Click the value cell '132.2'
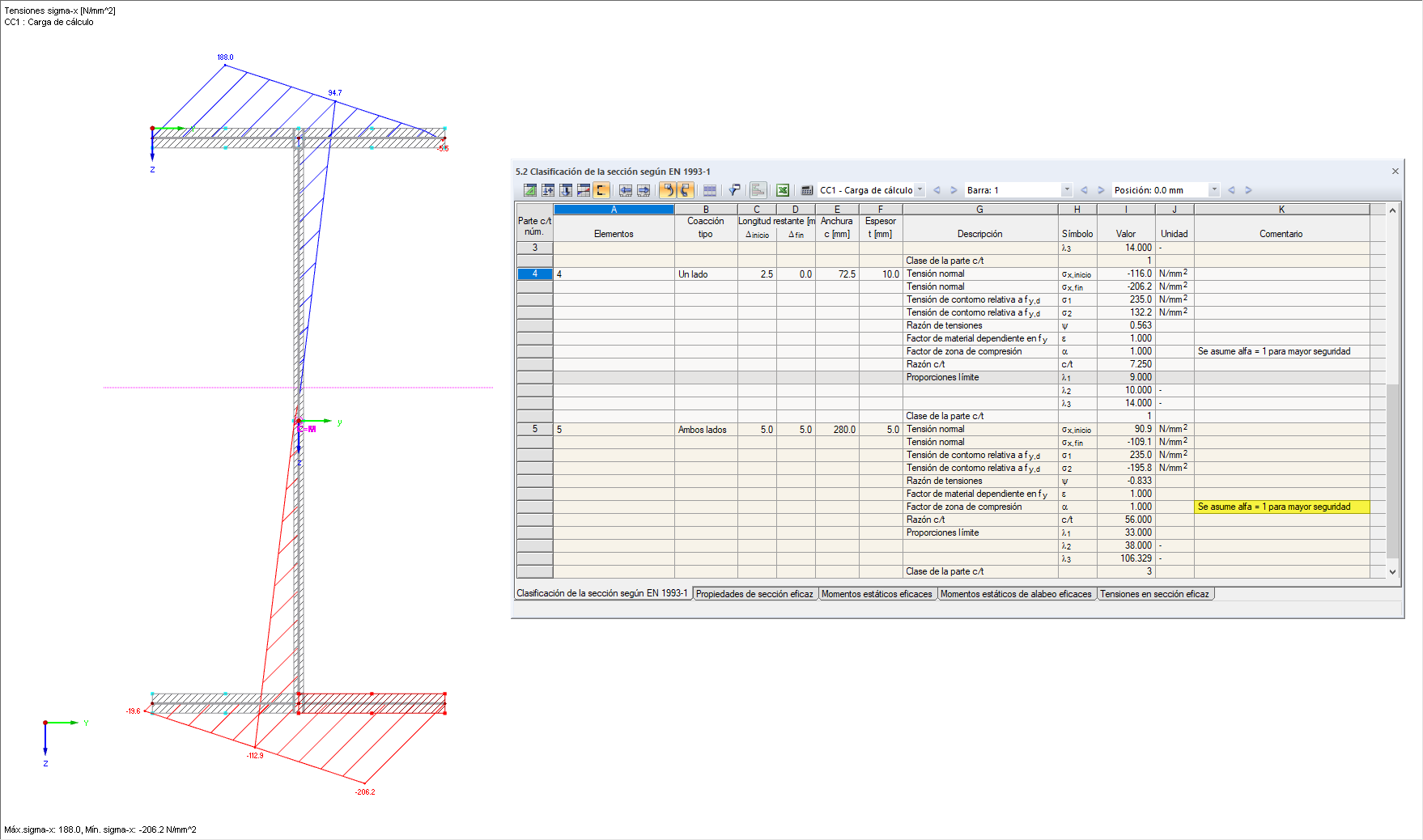 coord(1126,312)
